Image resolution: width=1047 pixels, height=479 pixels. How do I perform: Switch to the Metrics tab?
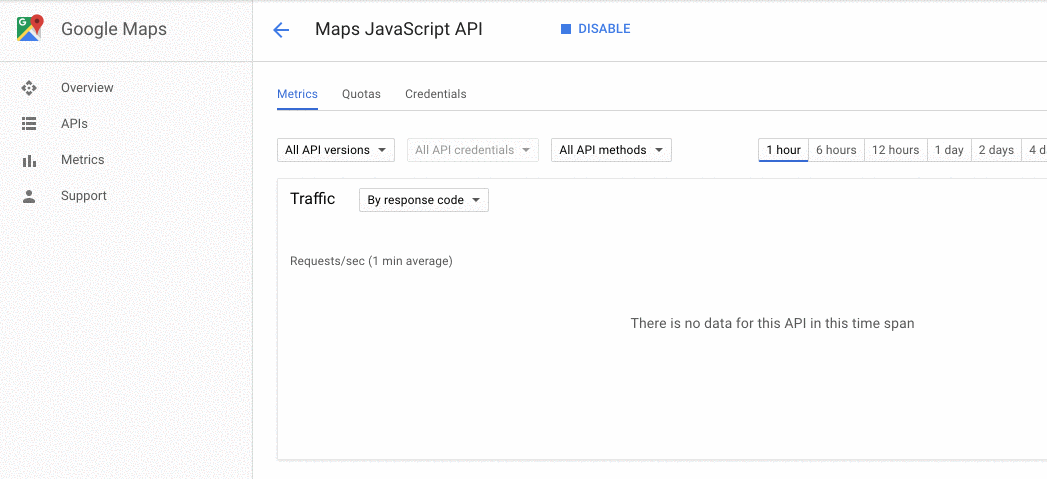click(x=297, y=94)
